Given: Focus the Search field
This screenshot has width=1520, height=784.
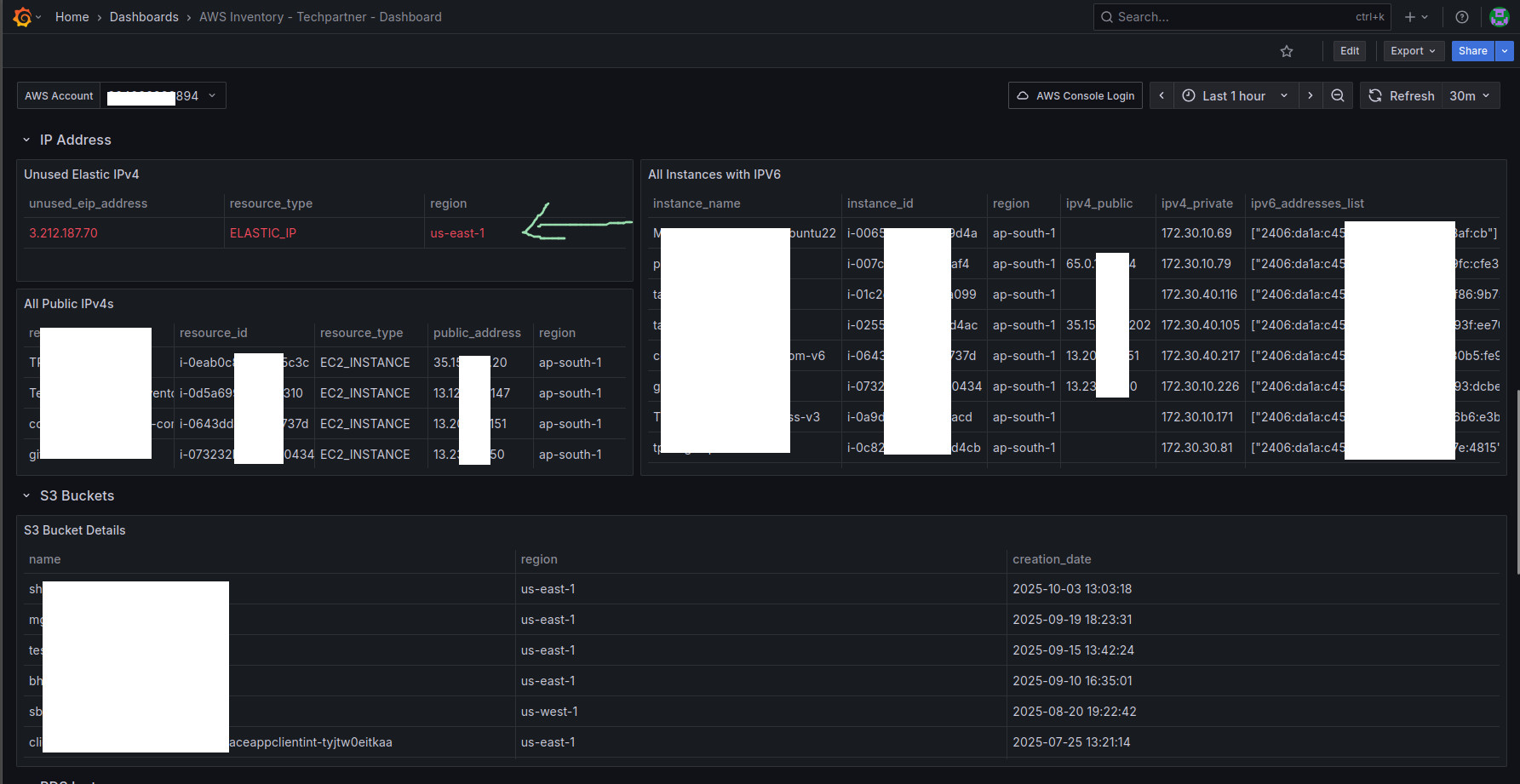Looking at the screenshot, I should (1242, 17).
